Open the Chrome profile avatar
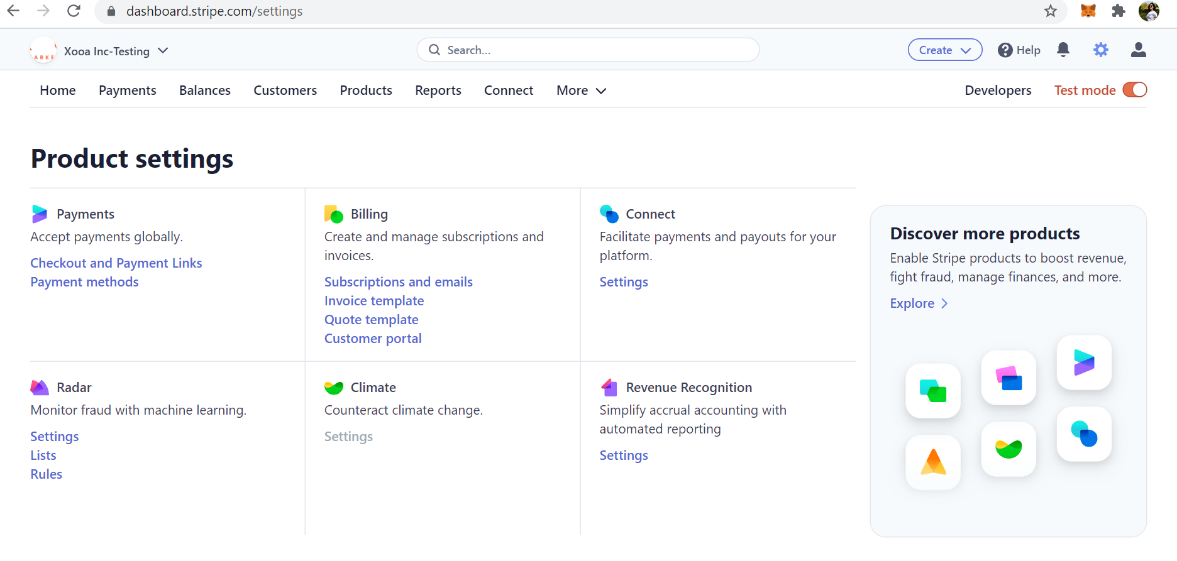The image size is (1177, 561). pyautogui.click(x=1149, y=11)
